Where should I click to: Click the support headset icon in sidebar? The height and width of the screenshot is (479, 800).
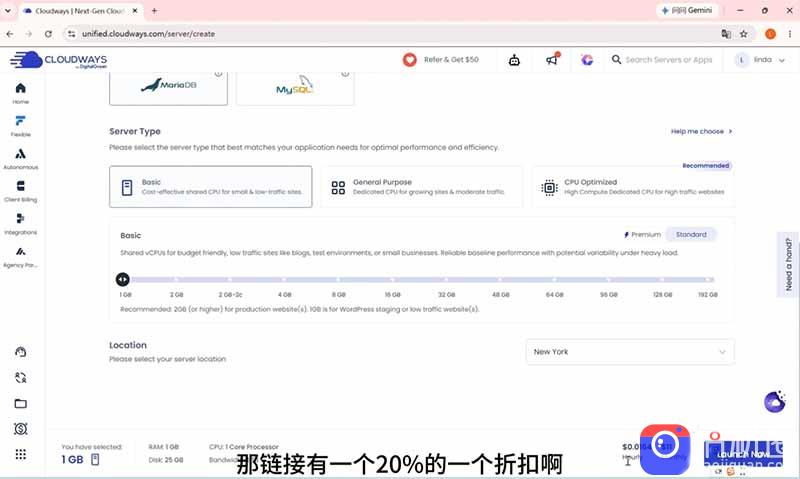[x=20, y=352]
